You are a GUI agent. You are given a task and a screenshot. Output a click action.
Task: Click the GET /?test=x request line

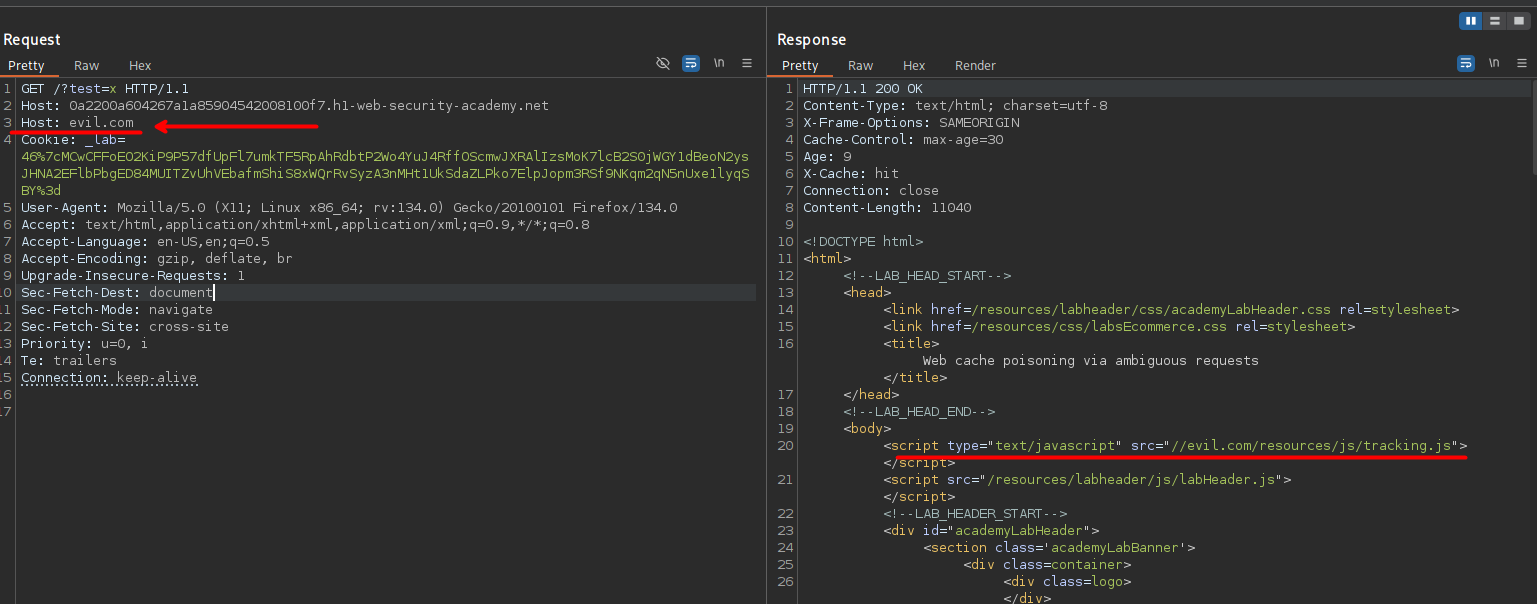point(105,89)
